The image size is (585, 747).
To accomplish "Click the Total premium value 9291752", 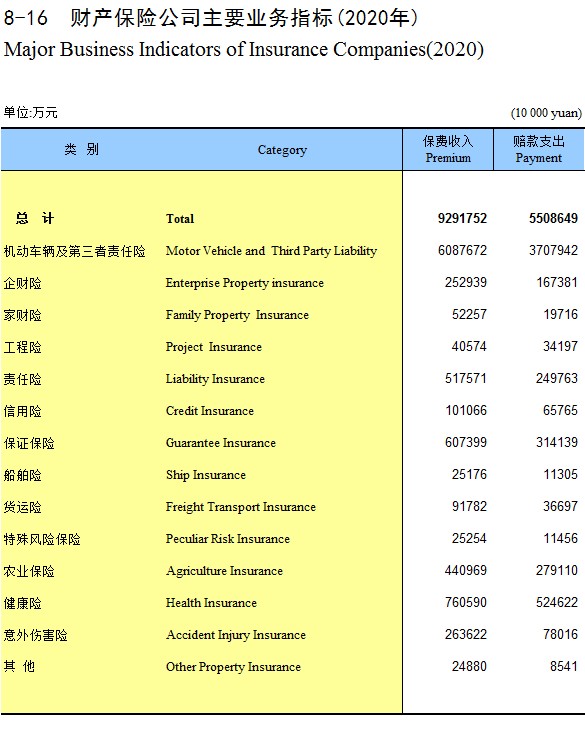I will click(462, 219).
